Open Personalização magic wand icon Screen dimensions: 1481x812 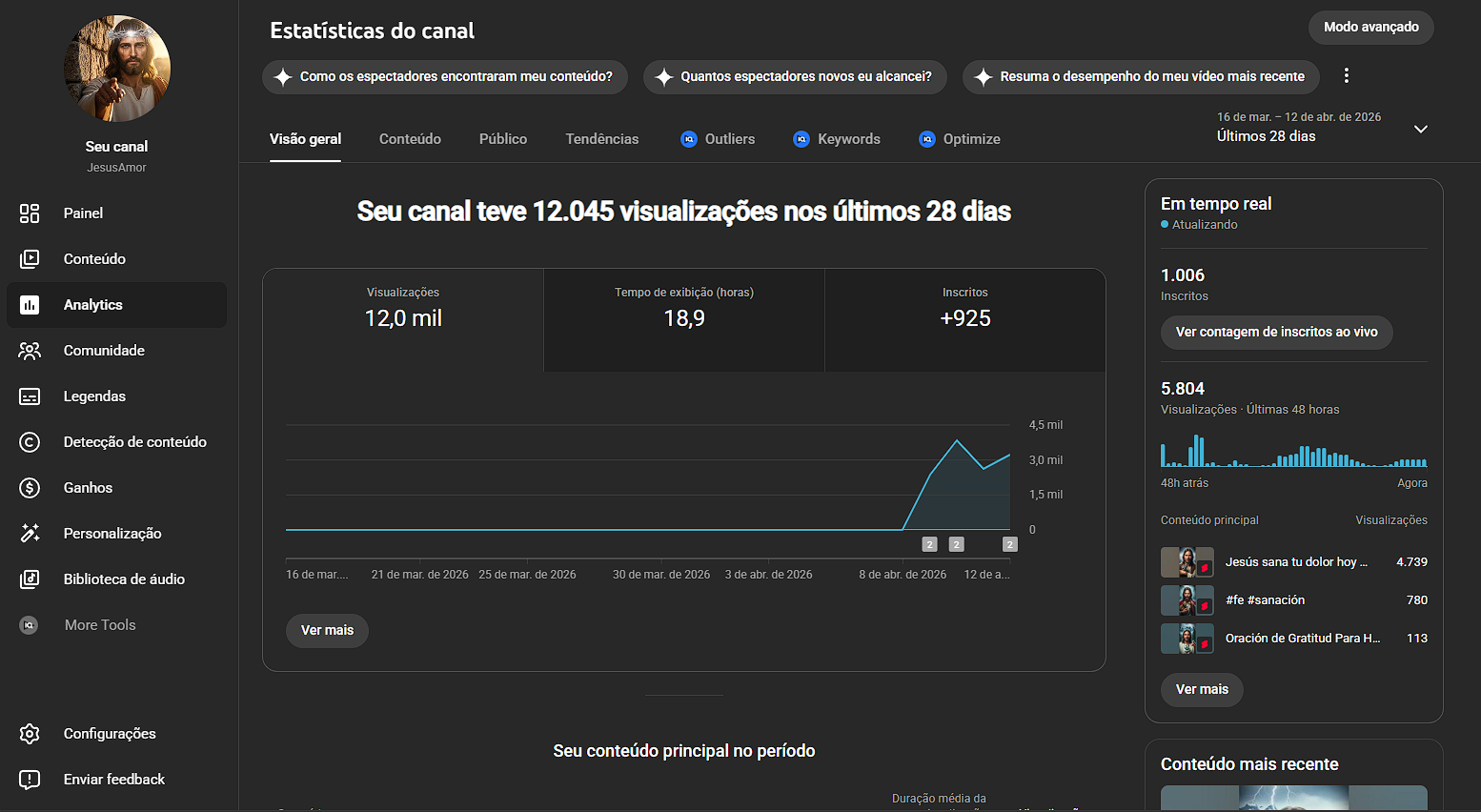[30, 534]
